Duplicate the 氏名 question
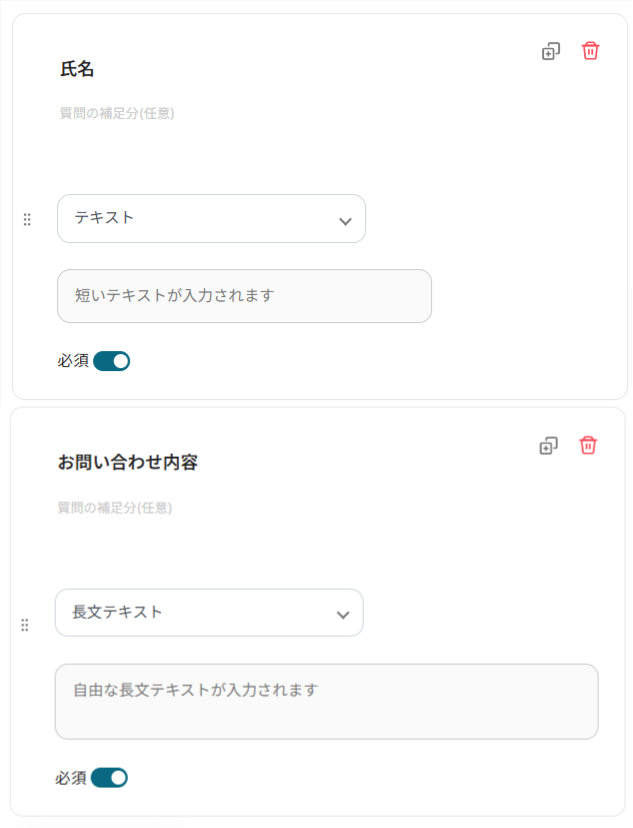This screenshot has height=828, width=633. [x=551, y=51]
